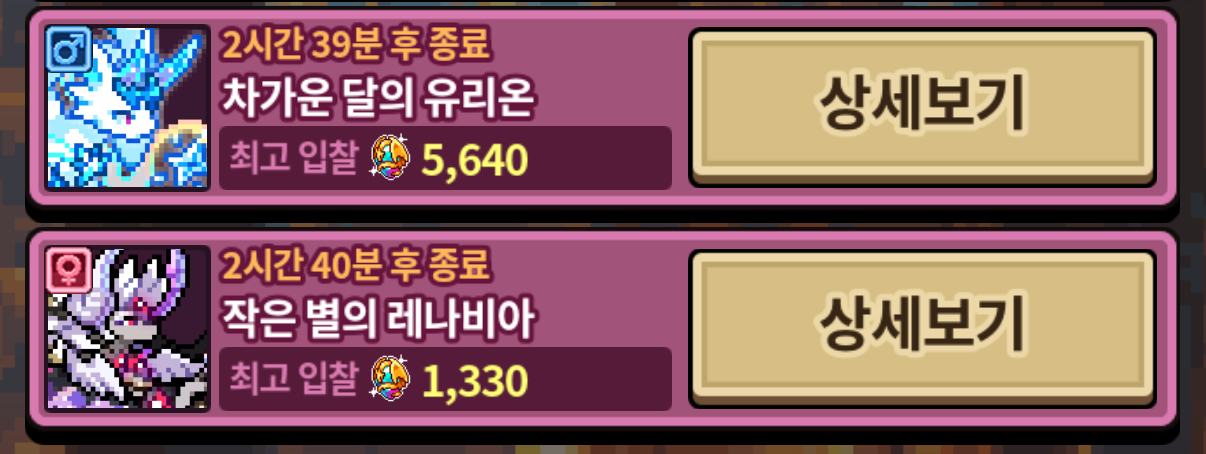Screen dimensions: 1206x454
Task: Click the 5,640 bid amount
Action: (474, 158)
